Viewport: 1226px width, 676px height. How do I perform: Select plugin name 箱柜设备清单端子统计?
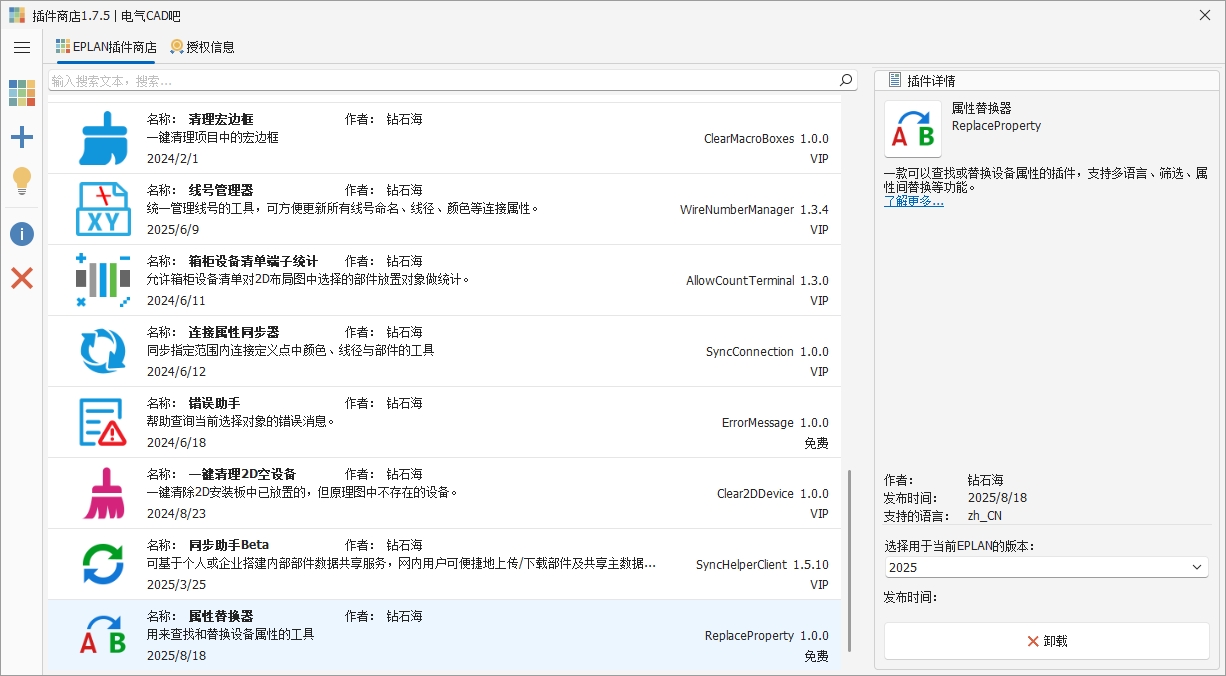pyautogui.click(x=253, y=261)
